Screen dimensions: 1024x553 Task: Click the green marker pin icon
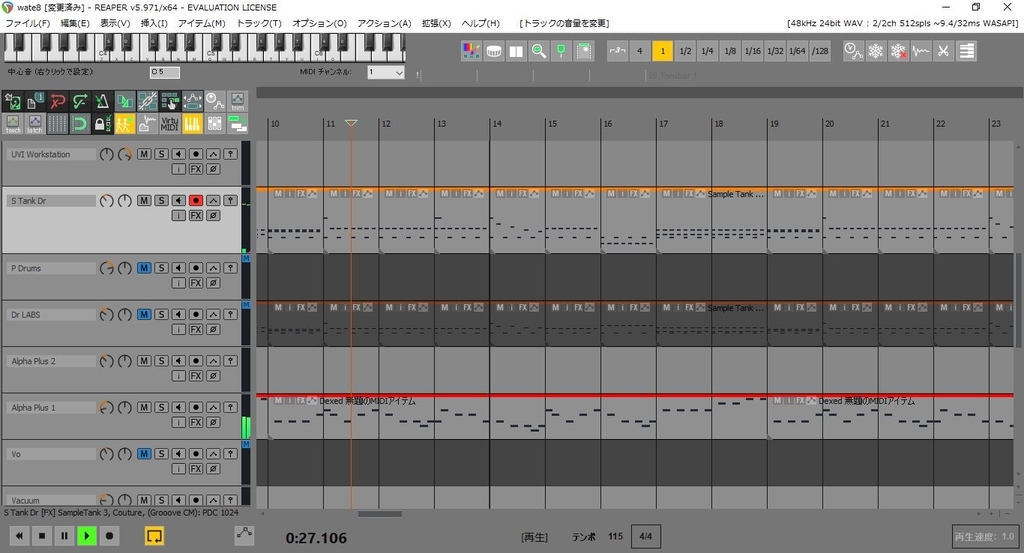point(561,51)
